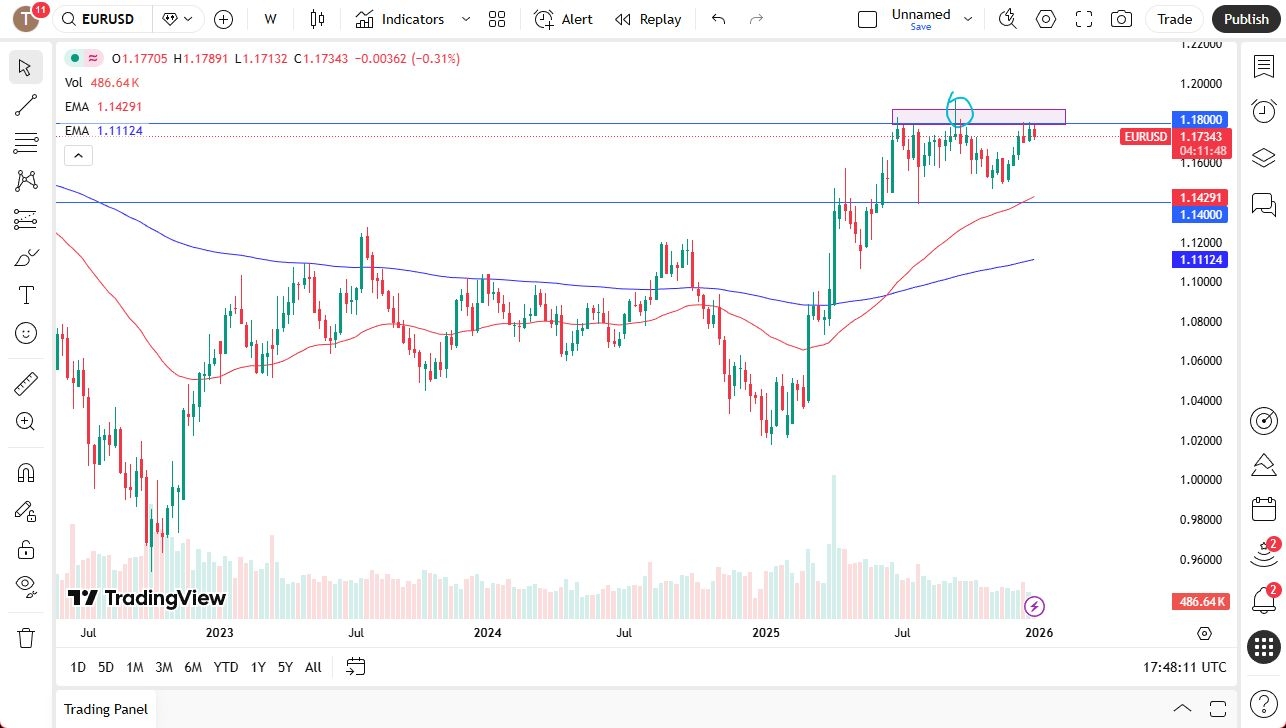Lock all drawings with padlock icon
The width and height of the screenshot is (1286, 728).
25,549
